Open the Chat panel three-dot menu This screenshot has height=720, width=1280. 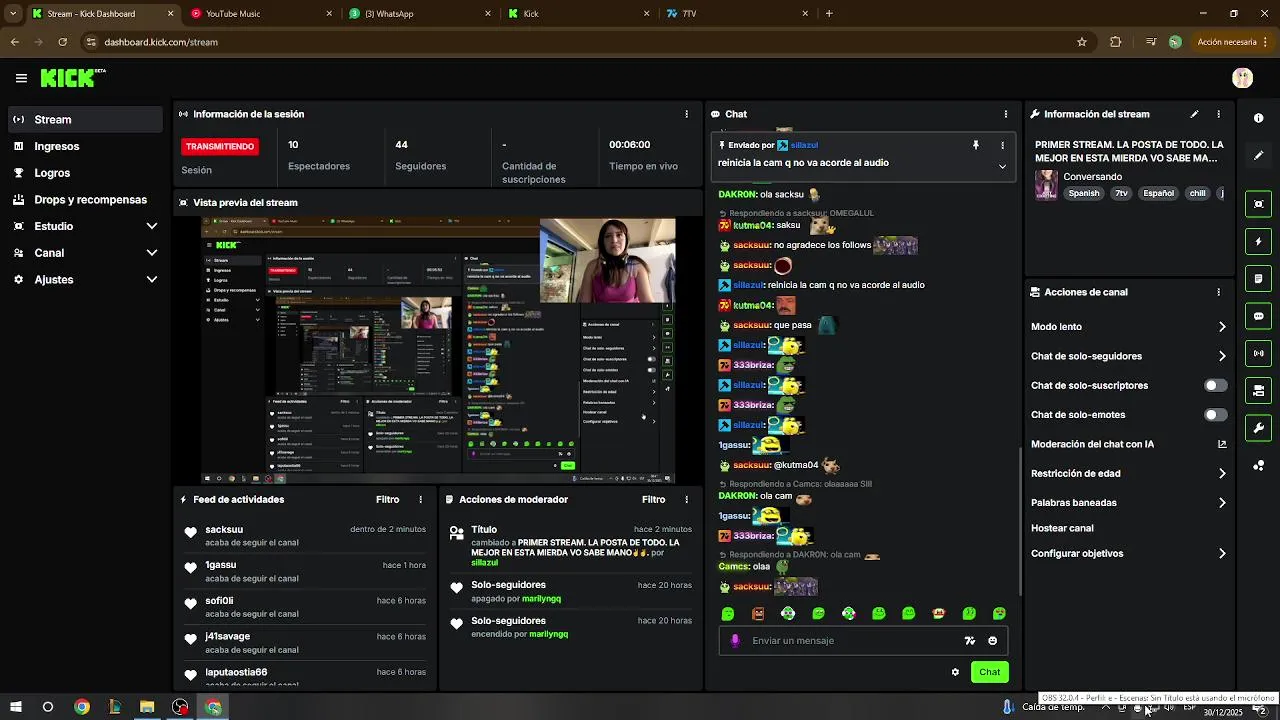point(1005,114)
